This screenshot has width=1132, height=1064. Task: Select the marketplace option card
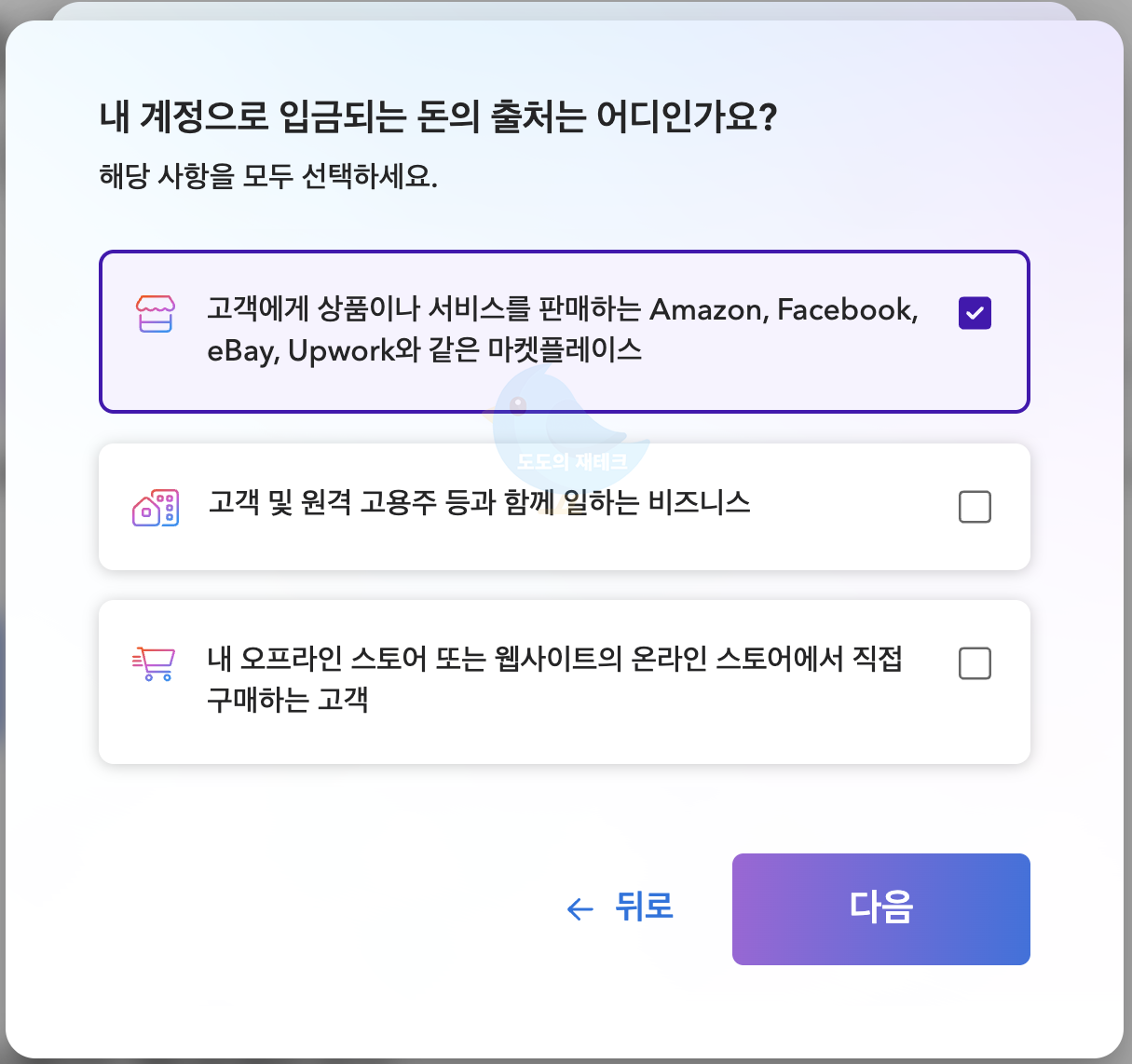pyautogui.click(x=564, y=330)
